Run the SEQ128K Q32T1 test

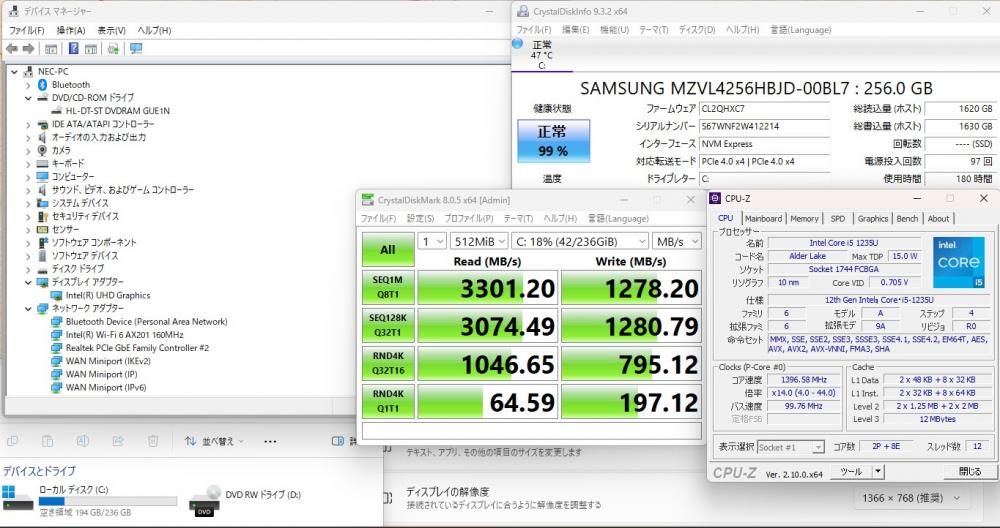pyautogui.click(x=388, y=325)
